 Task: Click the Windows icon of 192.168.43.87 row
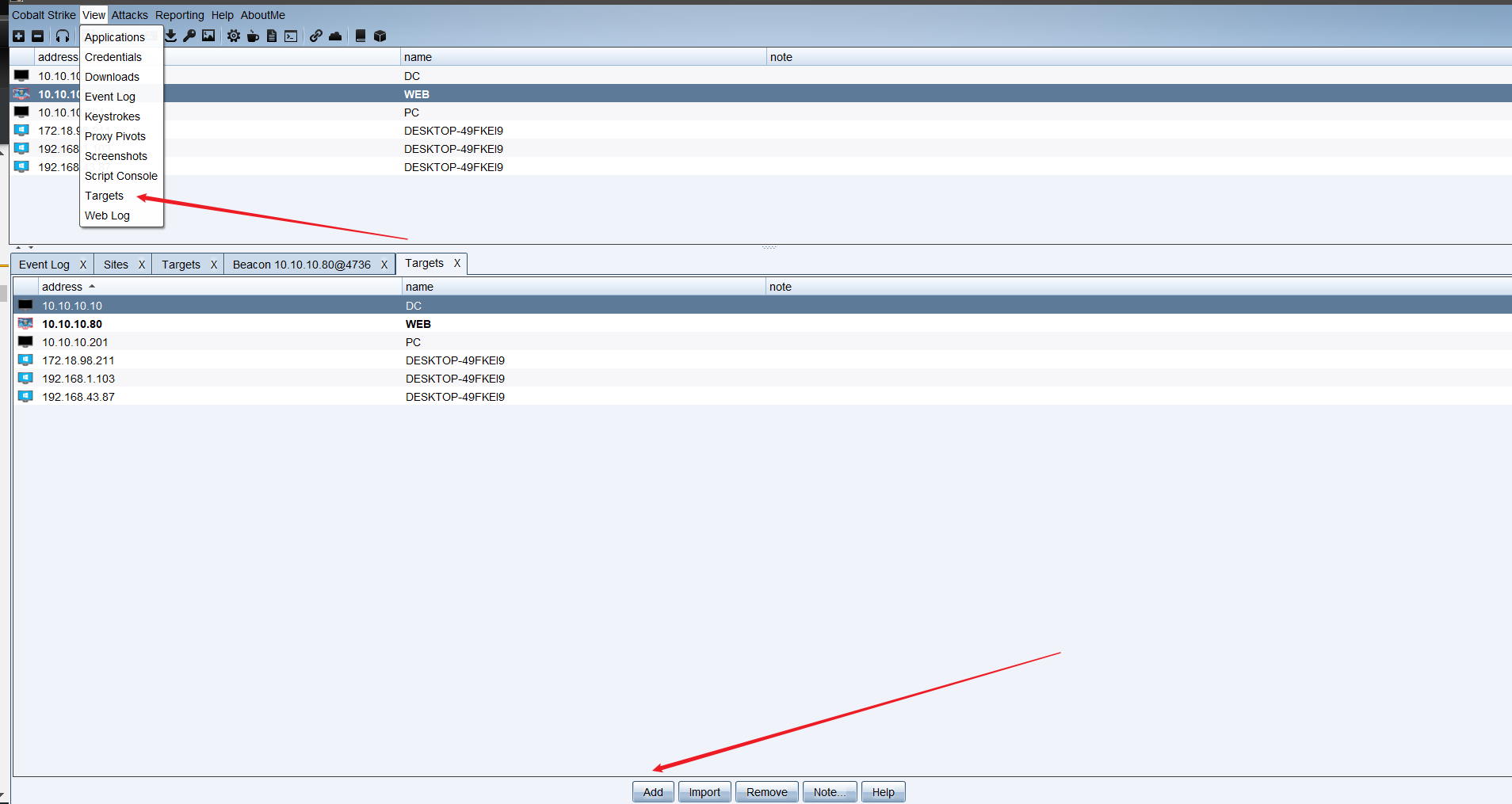(25, 396)
